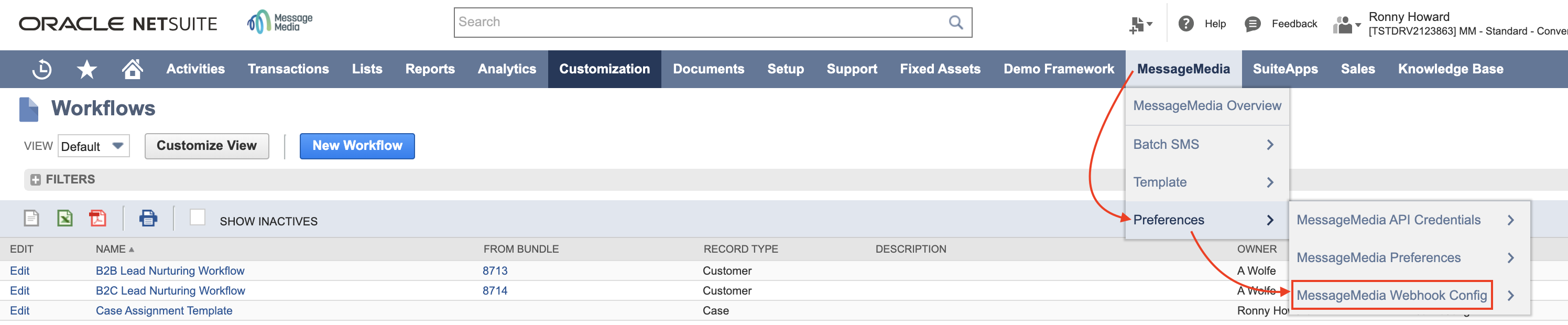The height and width of the screenshot is (325, 1568).
Task: Edit the Case Assignment Template row
Action: click(x=19, y=311)
